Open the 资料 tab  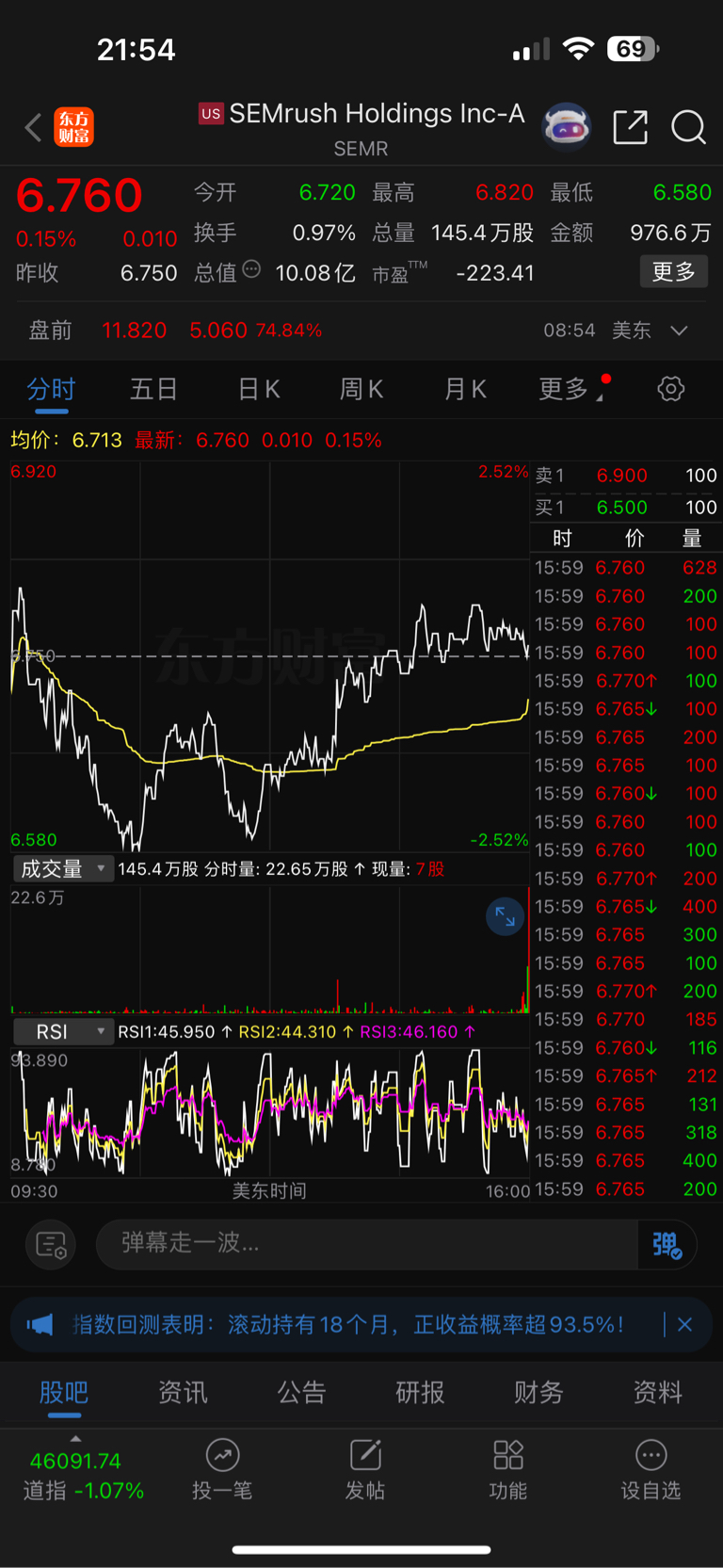click(658, 1393)
